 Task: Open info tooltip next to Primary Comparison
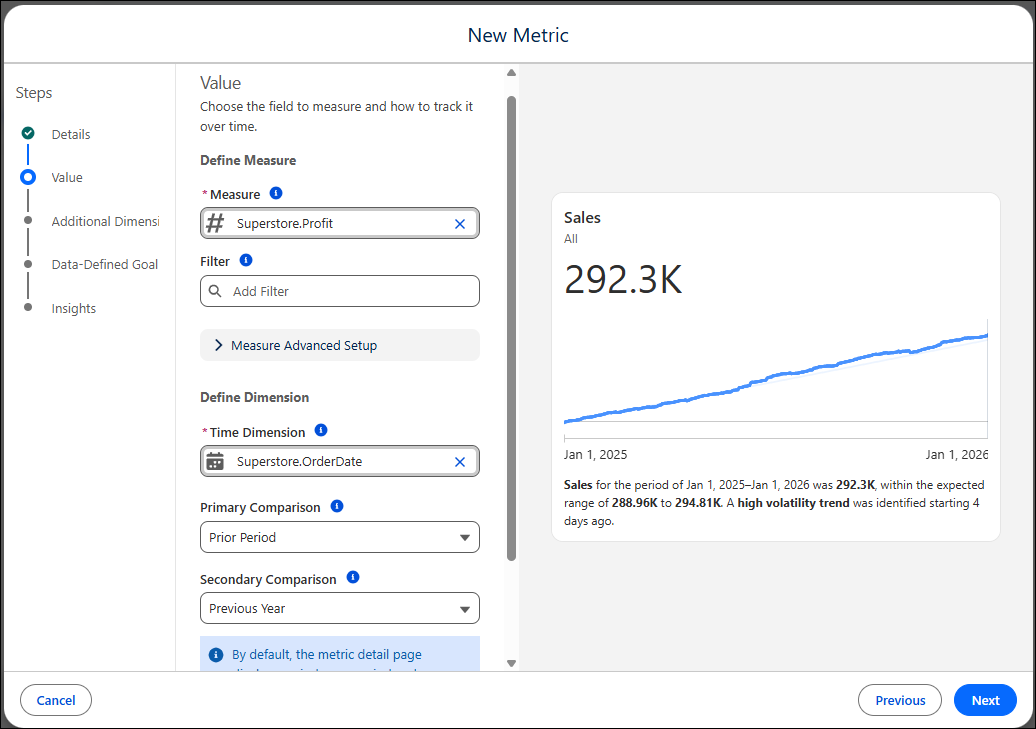(x=337, y=506)
